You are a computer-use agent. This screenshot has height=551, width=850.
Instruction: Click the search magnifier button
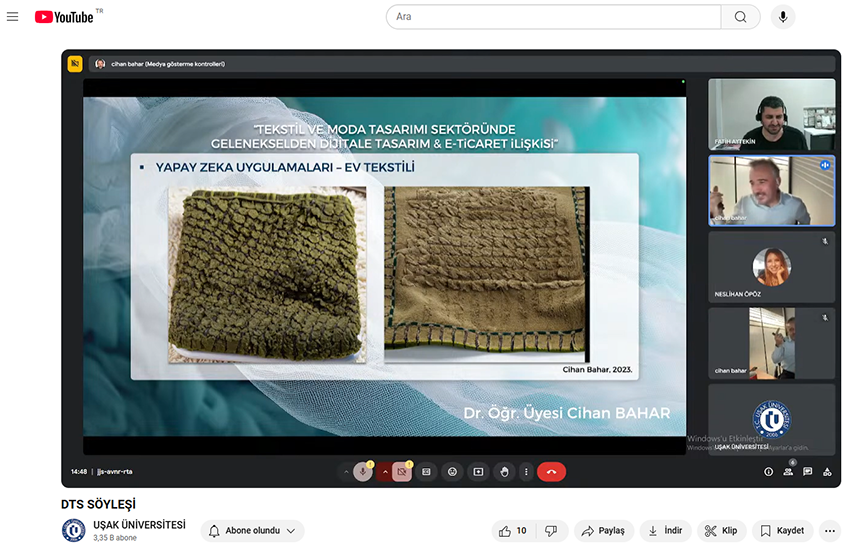pos(740,17)
